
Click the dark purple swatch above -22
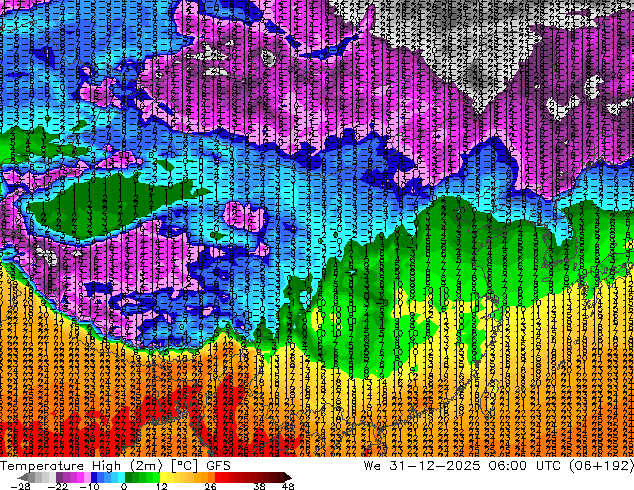tap(59, 477)
